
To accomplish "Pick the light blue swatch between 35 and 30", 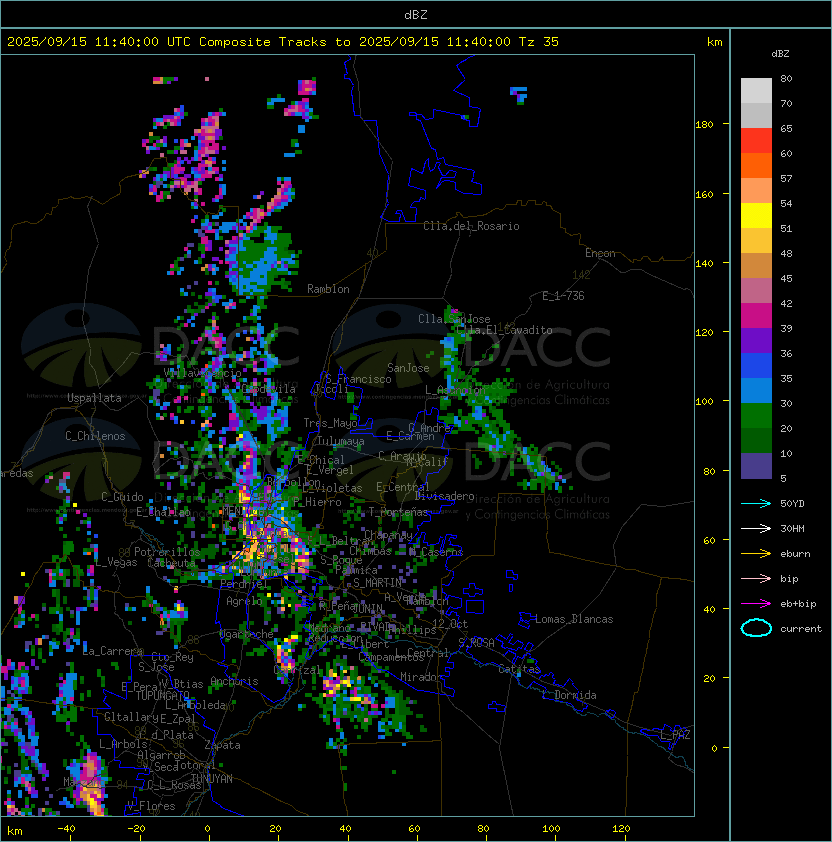I will click(x=756, y=391).
